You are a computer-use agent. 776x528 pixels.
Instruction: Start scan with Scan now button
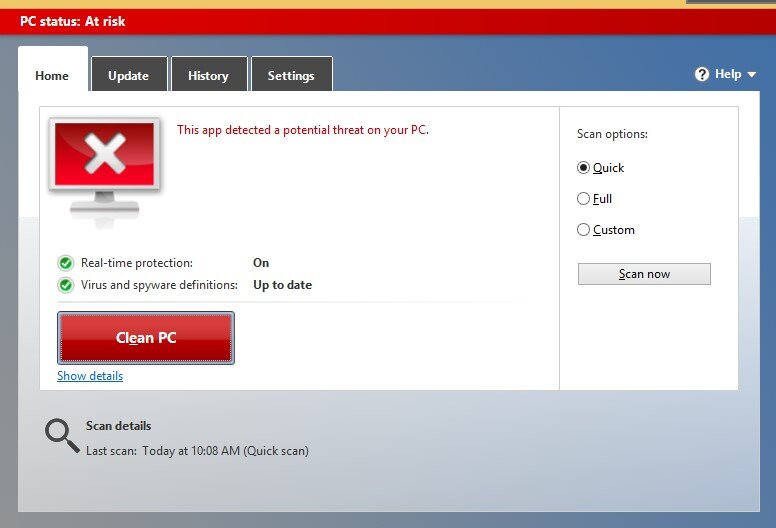(x=644, y=274)
